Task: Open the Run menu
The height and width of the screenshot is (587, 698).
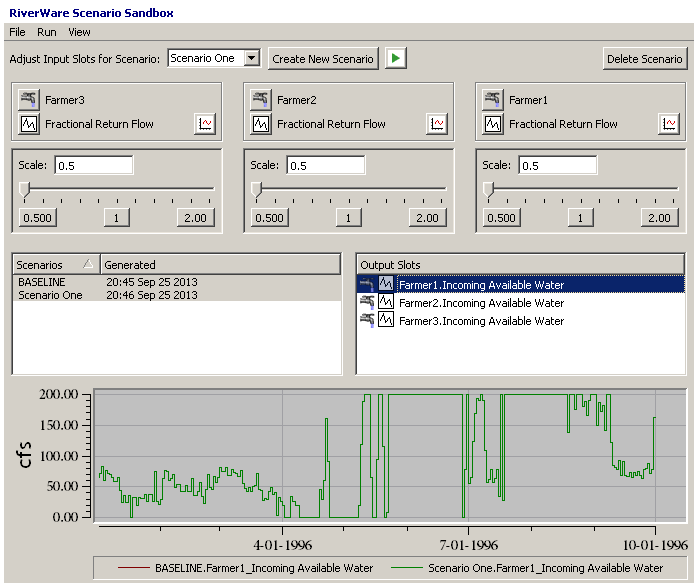Action: click(47, 32)
